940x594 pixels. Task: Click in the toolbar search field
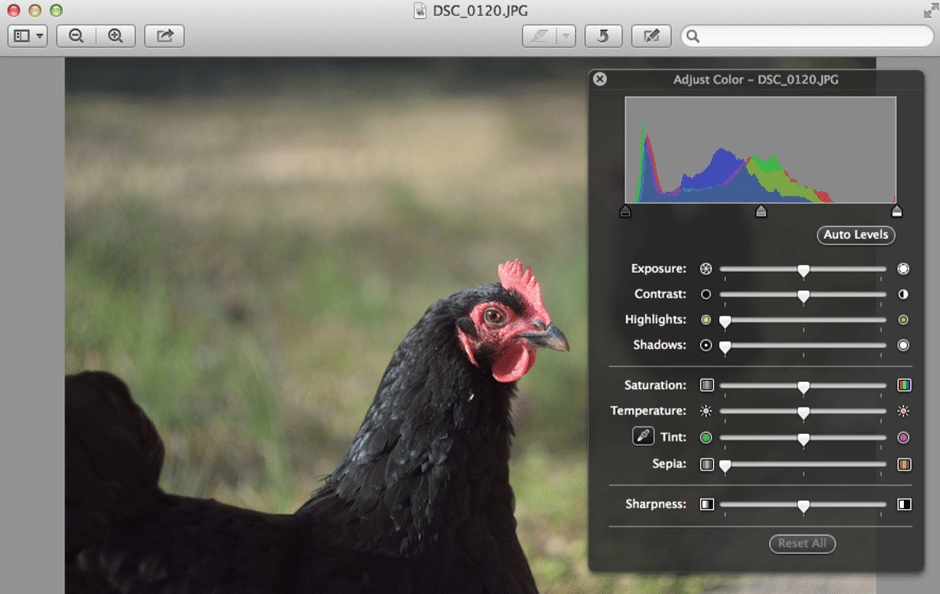point(810,36)
